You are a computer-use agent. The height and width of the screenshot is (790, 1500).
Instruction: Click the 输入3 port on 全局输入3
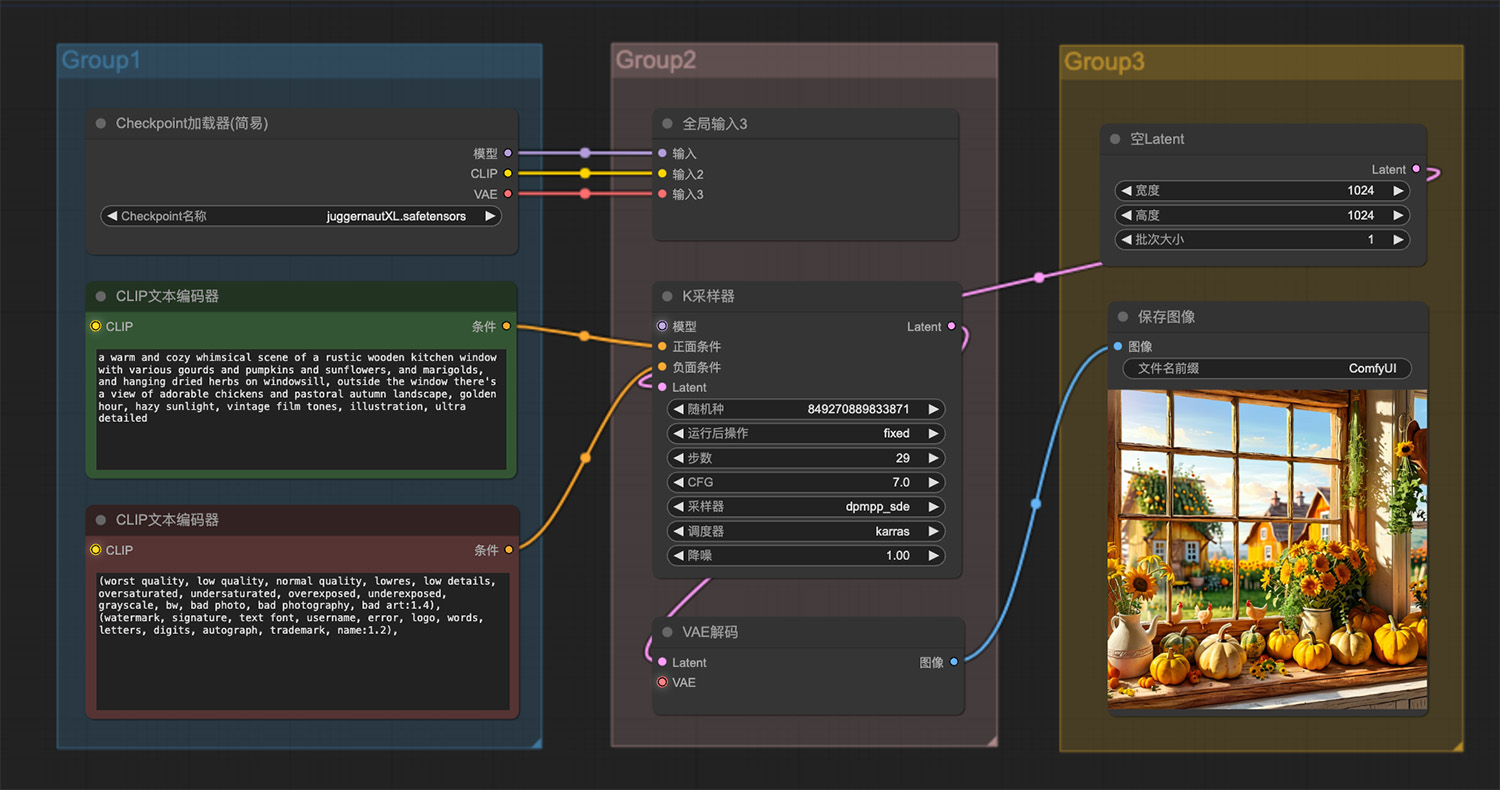(662, 194)
